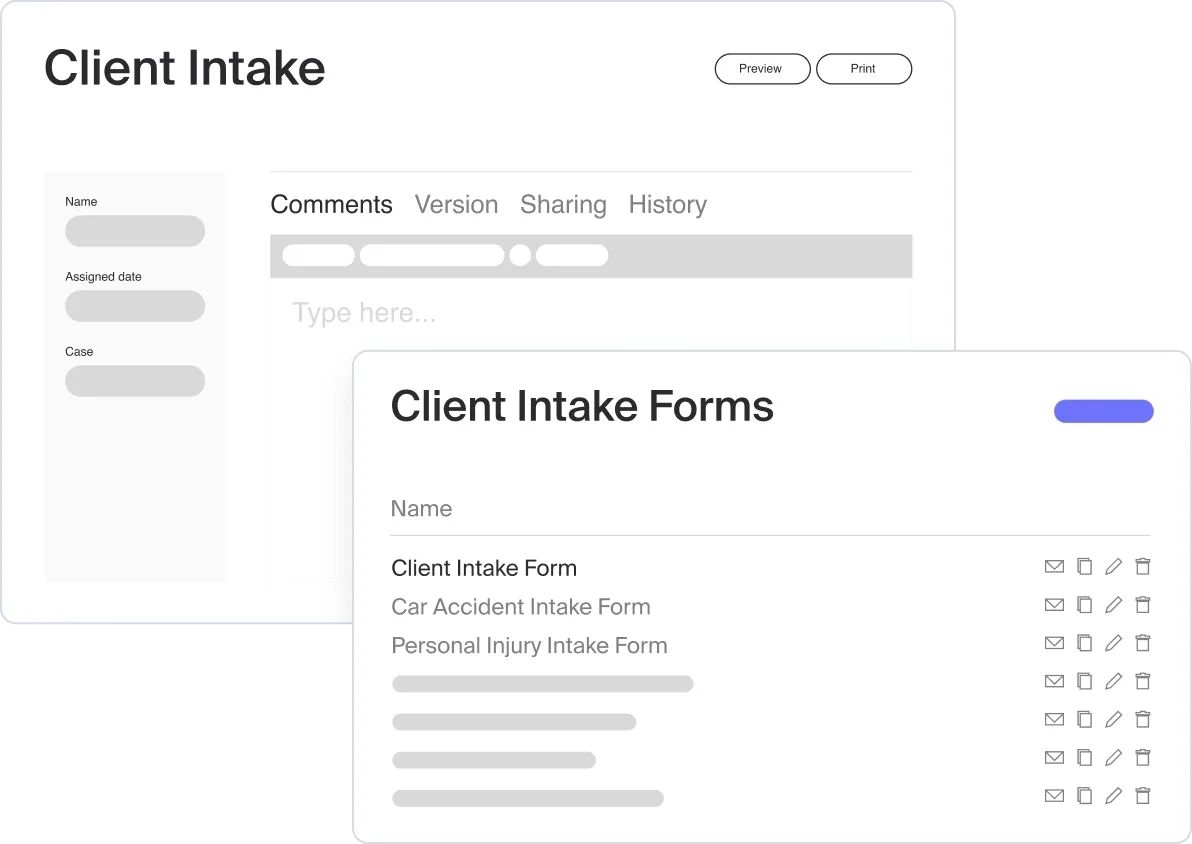Copy the Personal Injury Intake Form
The width and height of the screenshot is (1192, 844).
tap(1084, 643)
